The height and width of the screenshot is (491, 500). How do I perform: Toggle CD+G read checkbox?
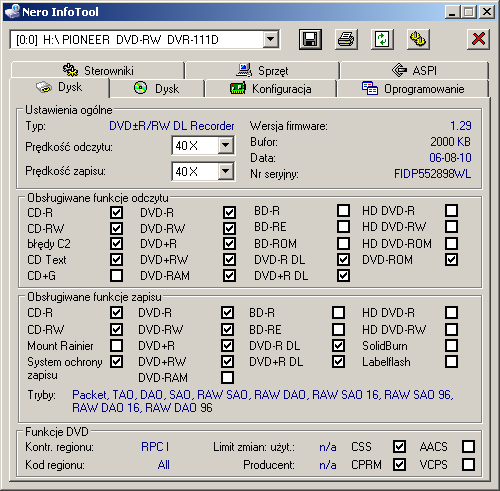116,276
